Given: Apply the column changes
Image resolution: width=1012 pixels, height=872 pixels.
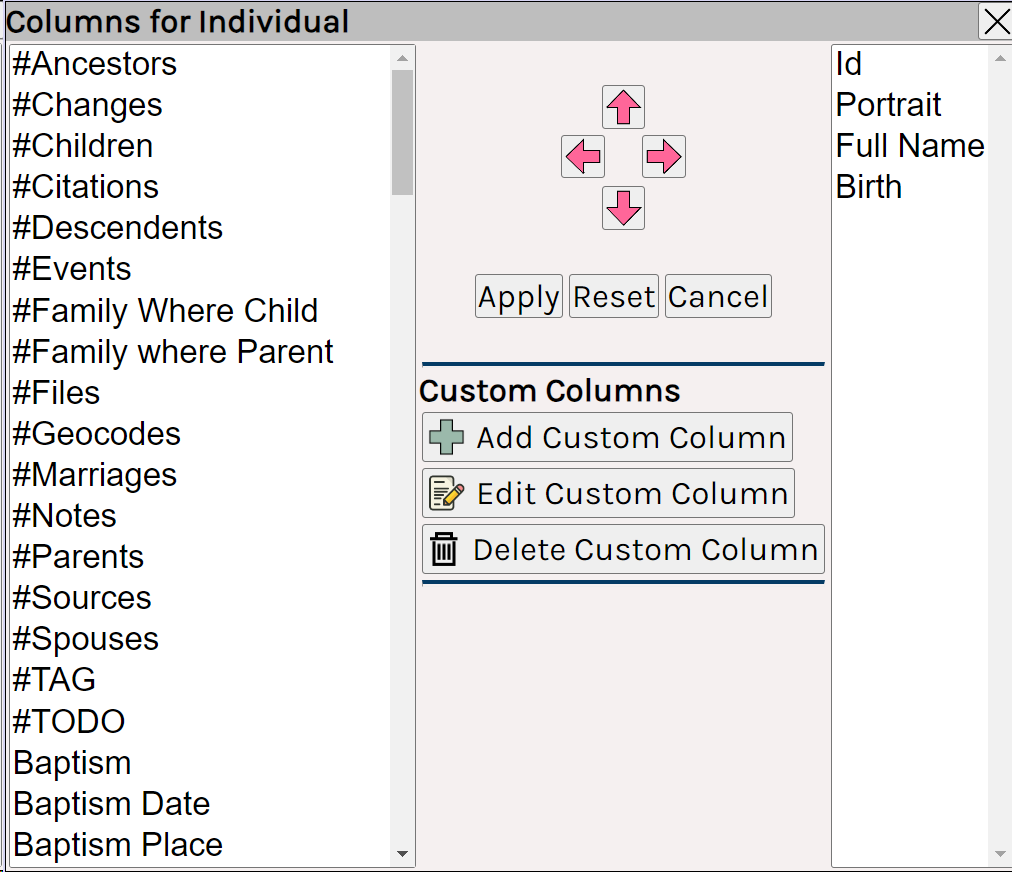Looking at the screenshot, I should point(519,296).
